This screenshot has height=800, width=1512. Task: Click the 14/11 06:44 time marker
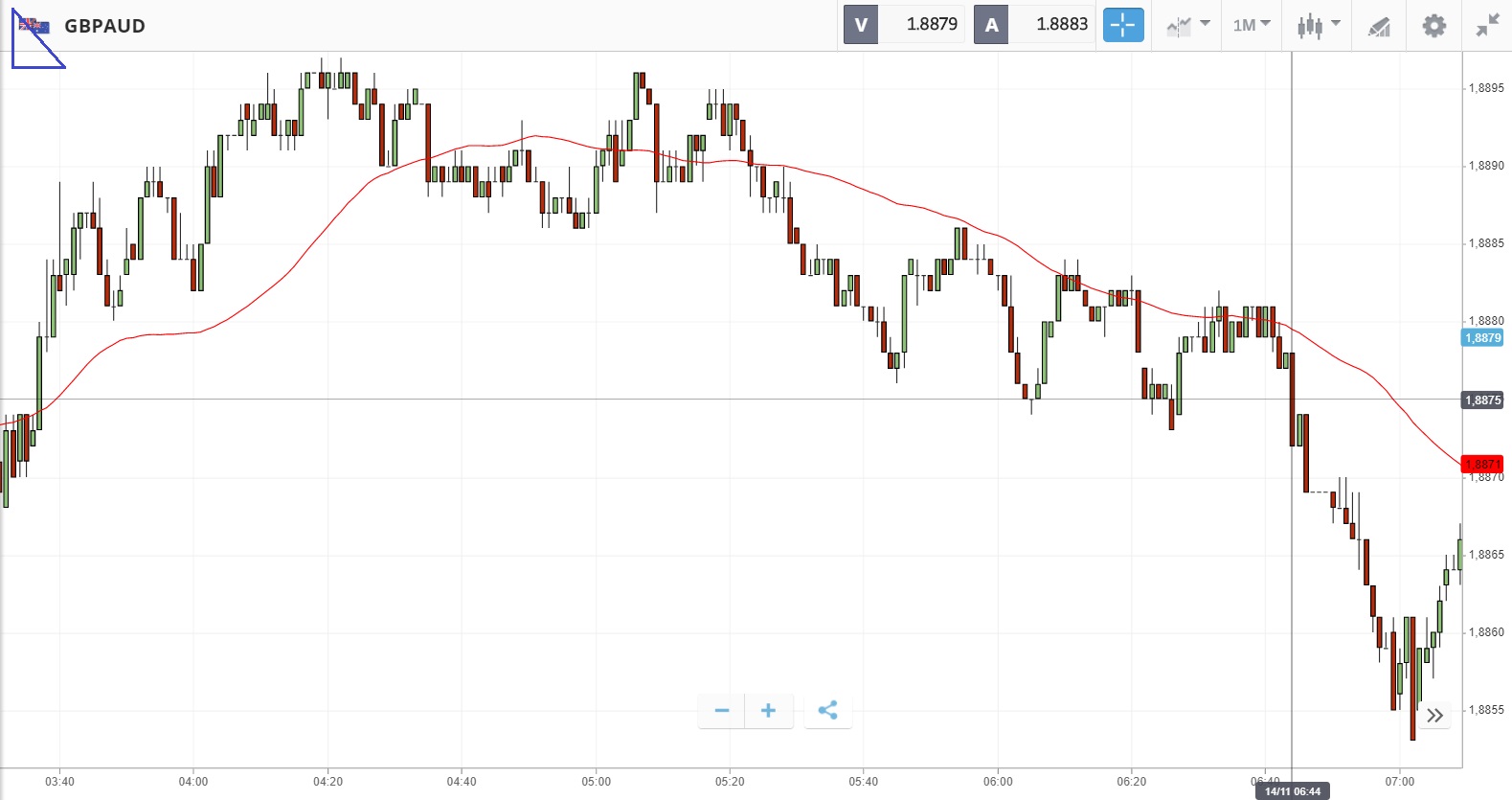pos(1292,791)
